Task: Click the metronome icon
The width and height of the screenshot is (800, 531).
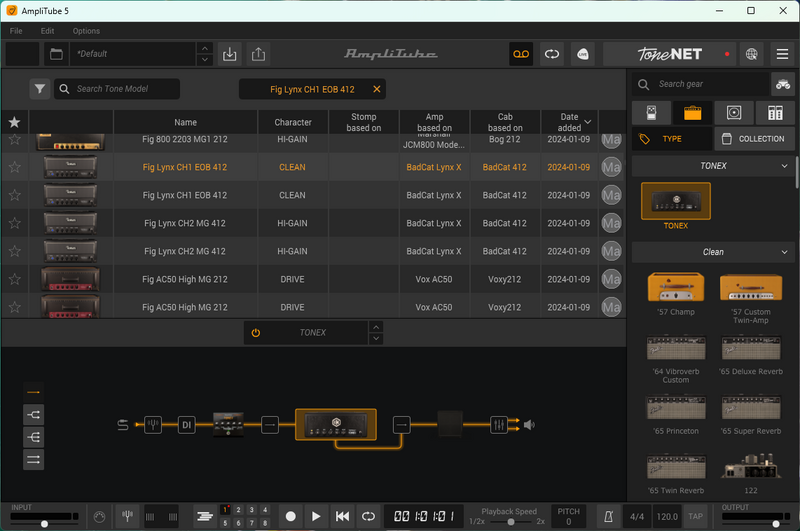Action: coord(608,517)
